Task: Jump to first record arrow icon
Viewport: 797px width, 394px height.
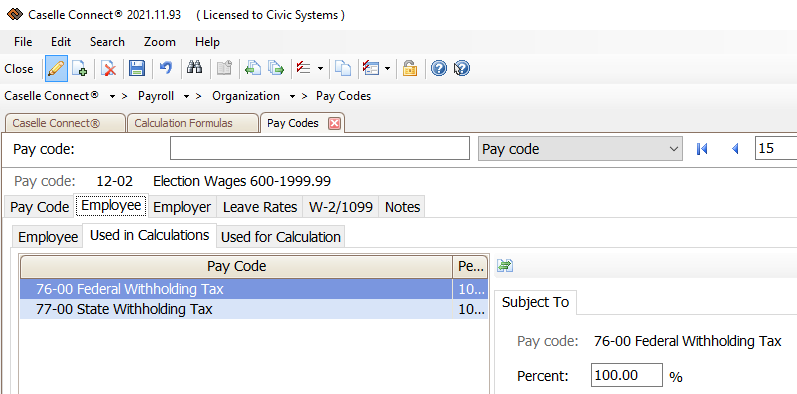Action: [x=702, y=149]
